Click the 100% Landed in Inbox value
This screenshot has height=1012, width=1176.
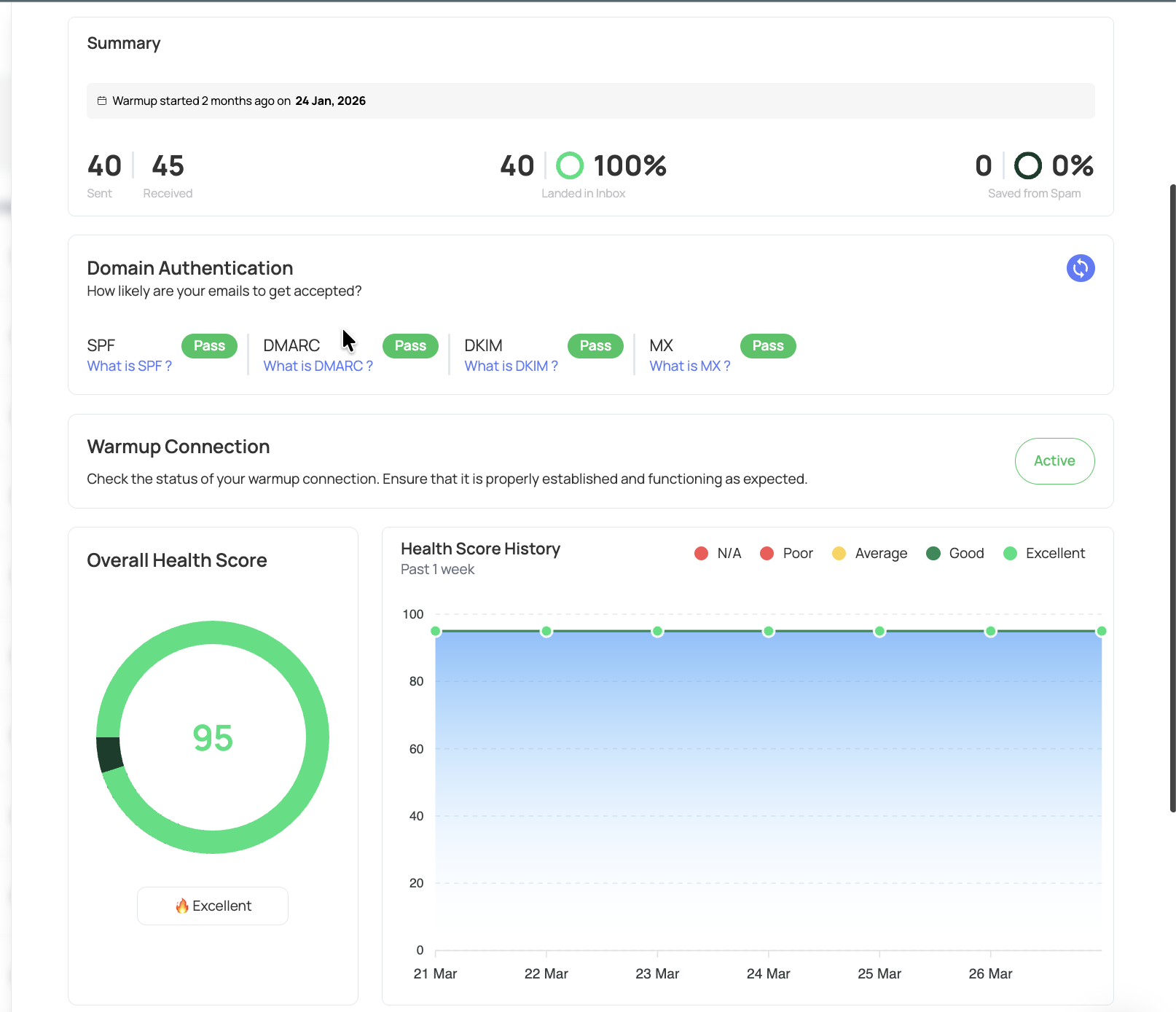(x=630, y=165)
